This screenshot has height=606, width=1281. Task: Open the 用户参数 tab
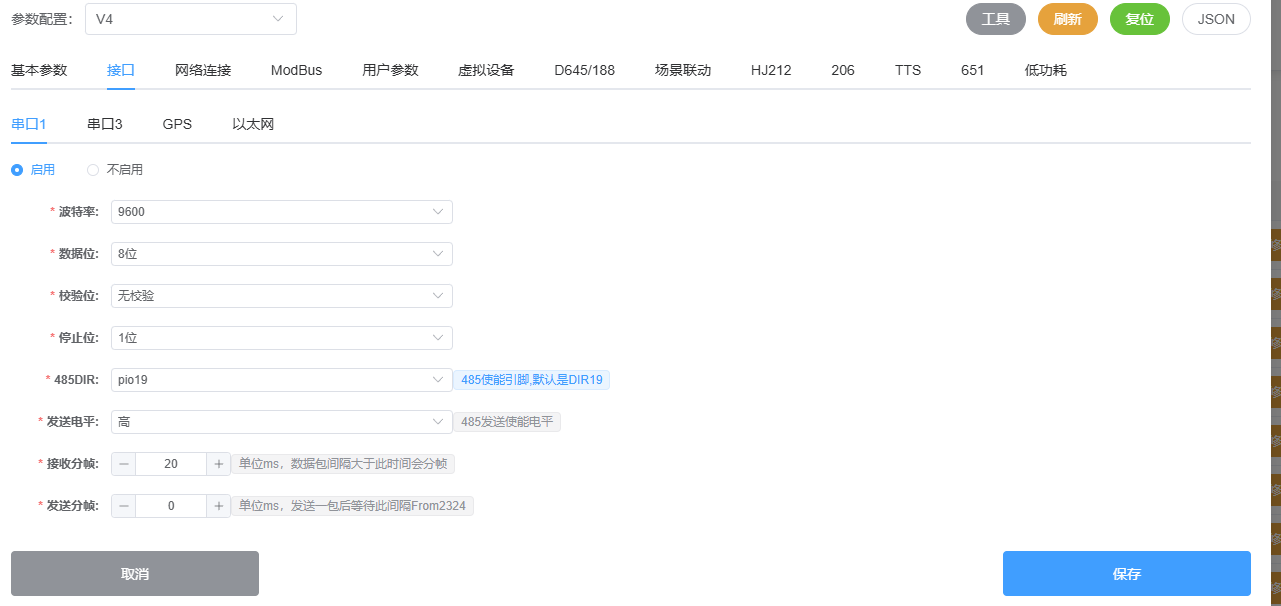pyautogui.click(x=390, y=70)
